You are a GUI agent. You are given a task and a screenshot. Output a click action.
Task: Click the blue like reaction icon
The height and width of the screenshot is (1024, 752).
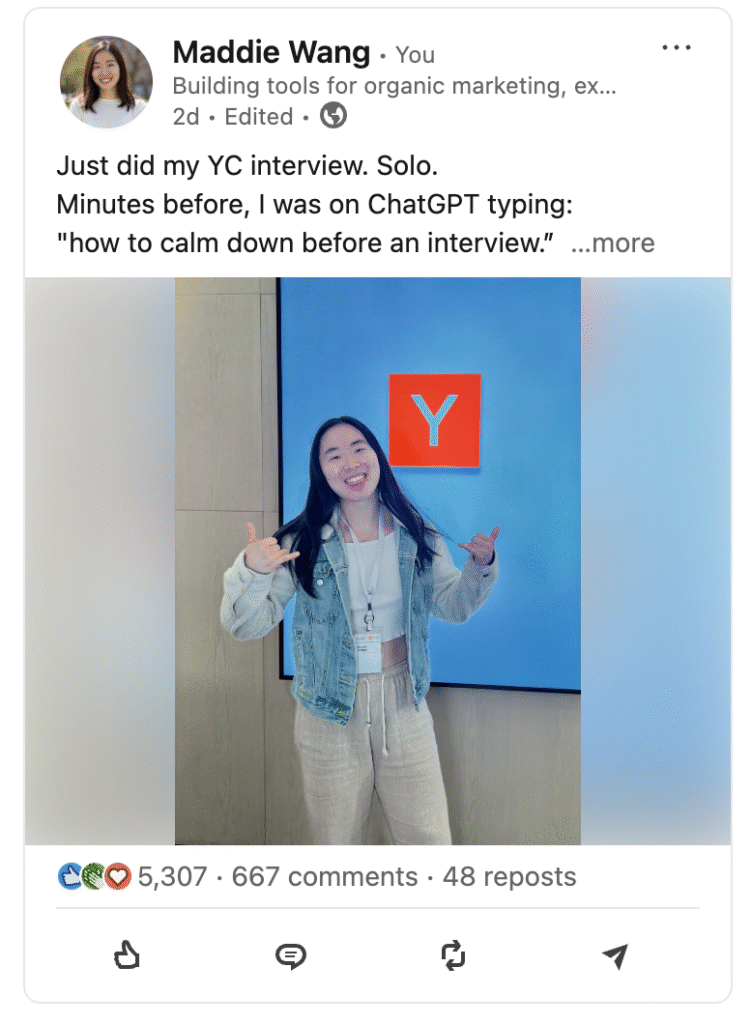(70, 876)
